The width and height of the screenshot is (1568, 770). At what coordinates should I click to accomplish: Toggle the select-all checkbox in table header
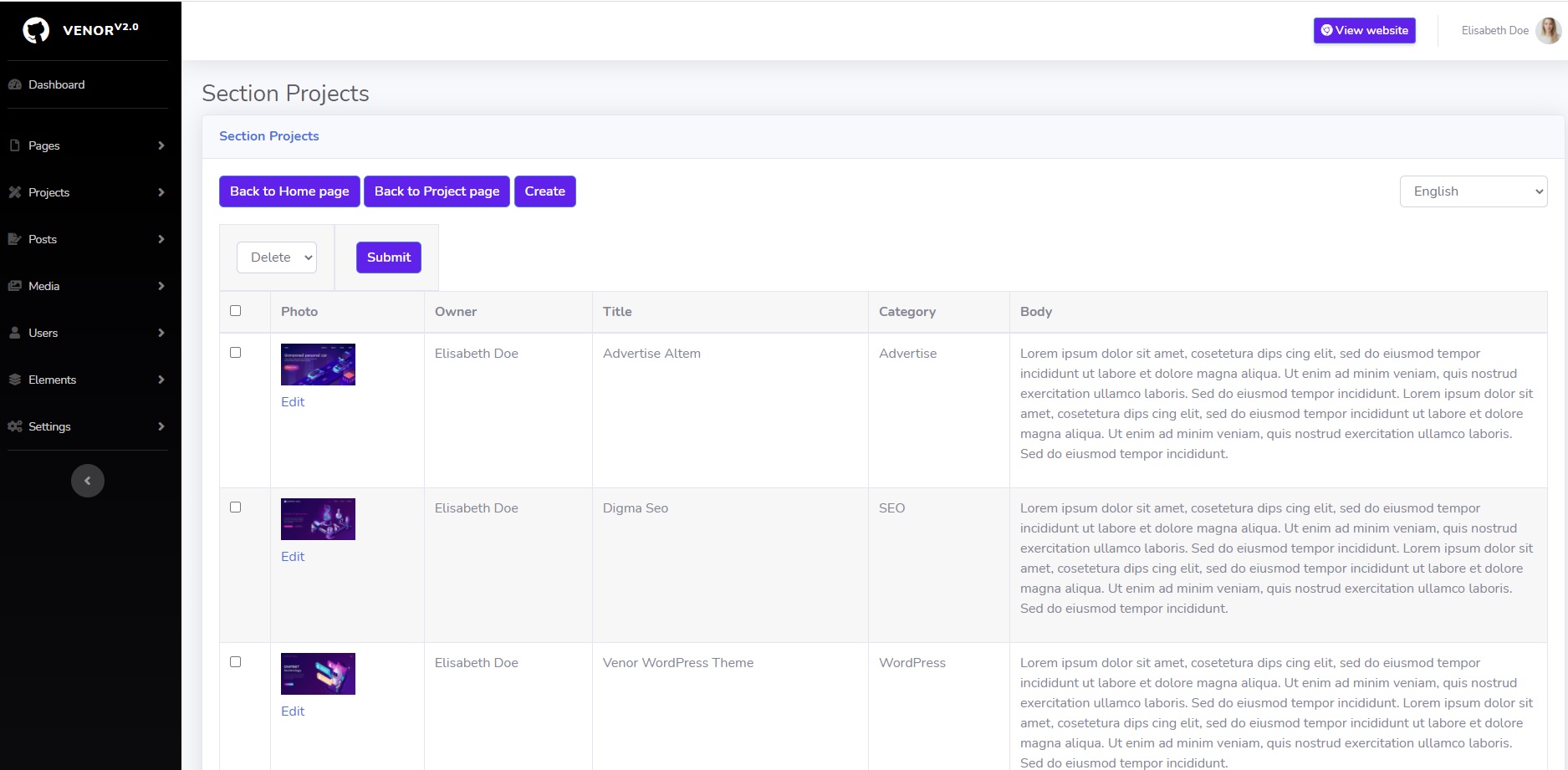click(x=236, y=311)
